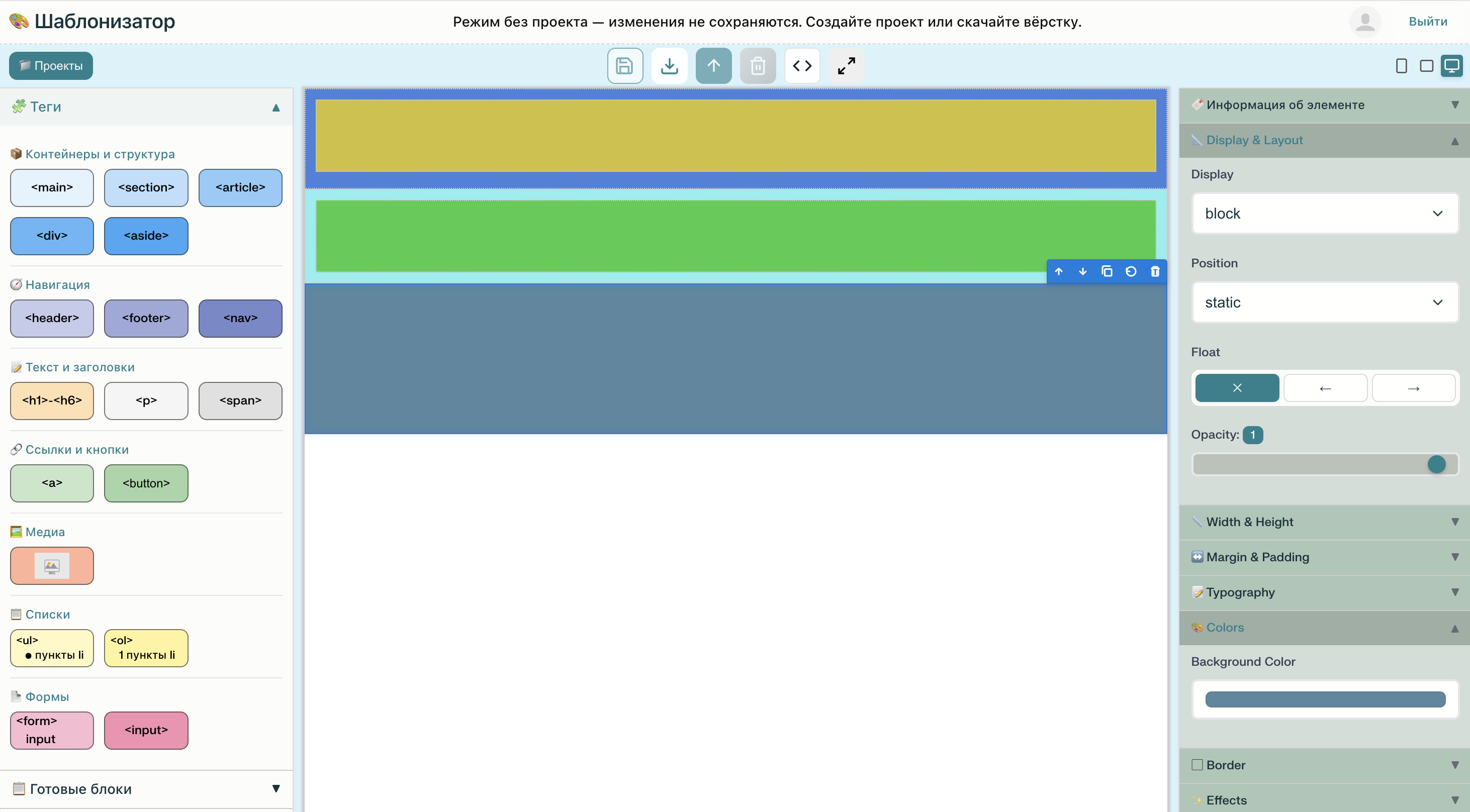Add a <div> tag
Image resolution: width=1470 pixels, height=812 pixels.
pyautogui.click(x=52, y=236)
